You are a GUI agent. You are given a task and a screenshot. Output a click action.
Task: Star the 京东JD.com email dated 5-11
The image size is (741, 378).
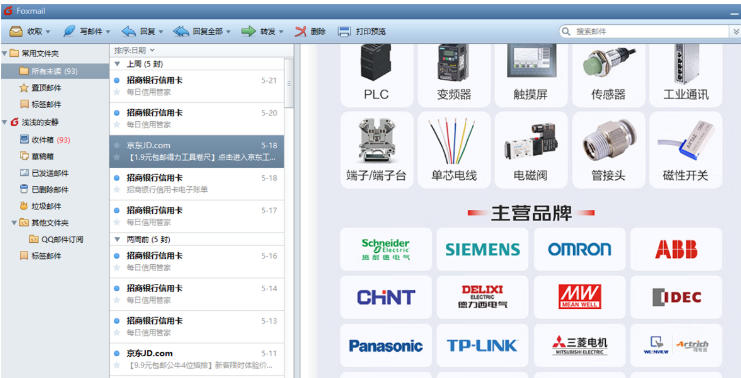point(117,365)
